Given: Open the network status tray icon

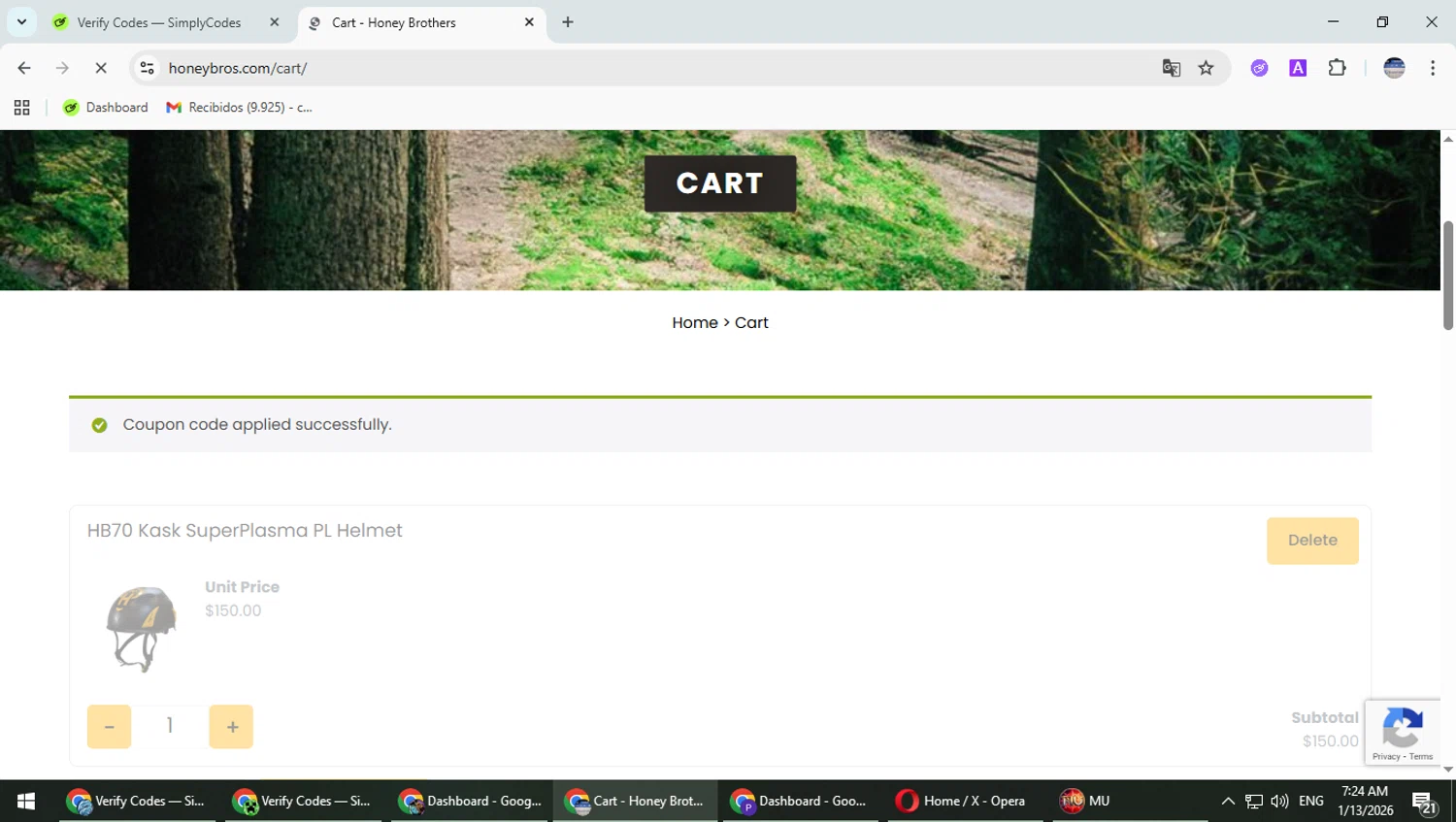Looking at the screenshot, I should [1254, 801].
